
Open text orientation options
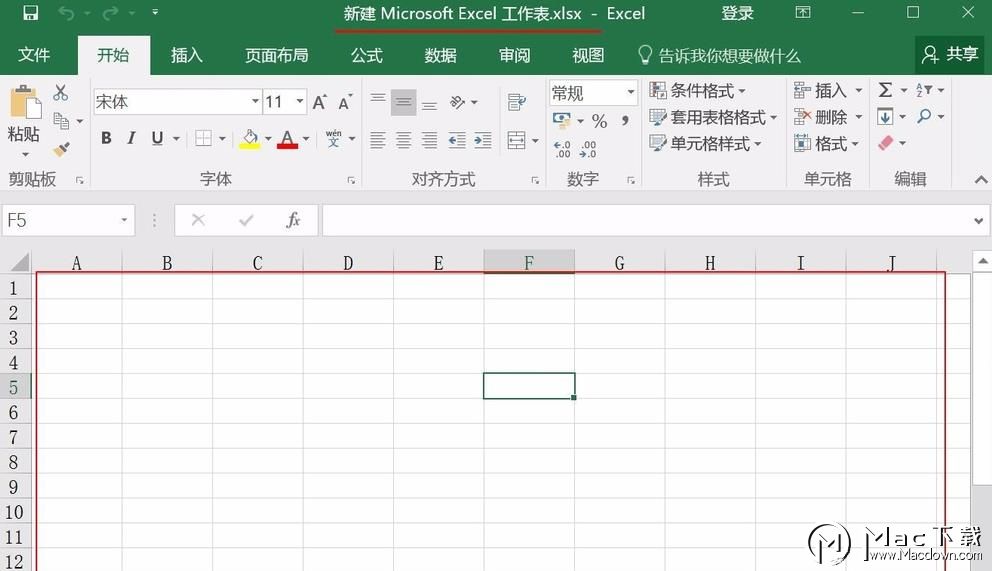click(x=457, y=102)
